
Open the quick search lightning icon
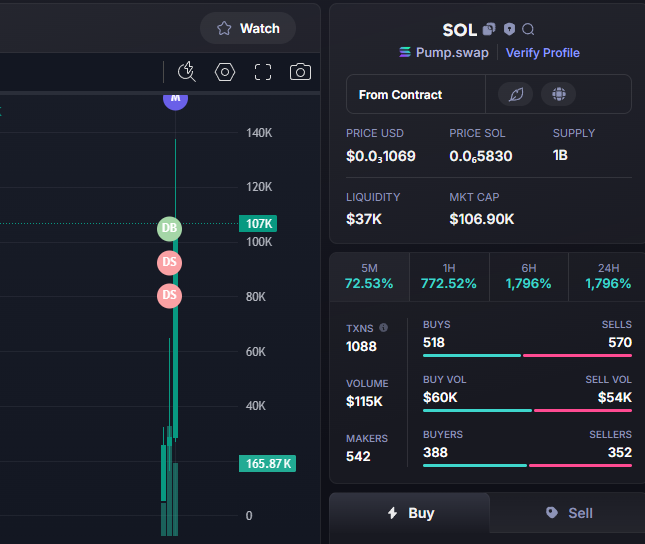tap(187, 72)
